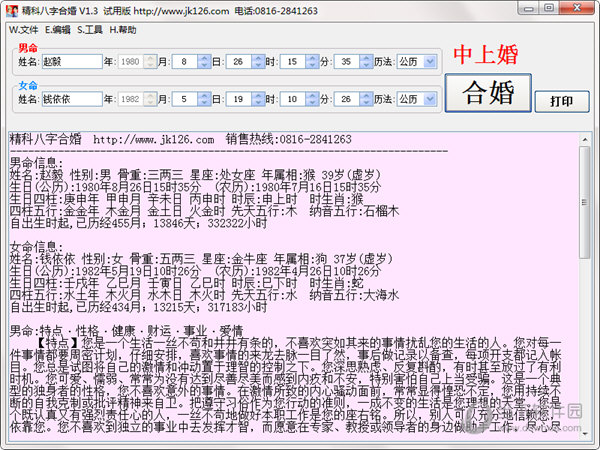Open the E.编辑 menu
Viewport: 600px width, 450px height.
coord(58,30)
